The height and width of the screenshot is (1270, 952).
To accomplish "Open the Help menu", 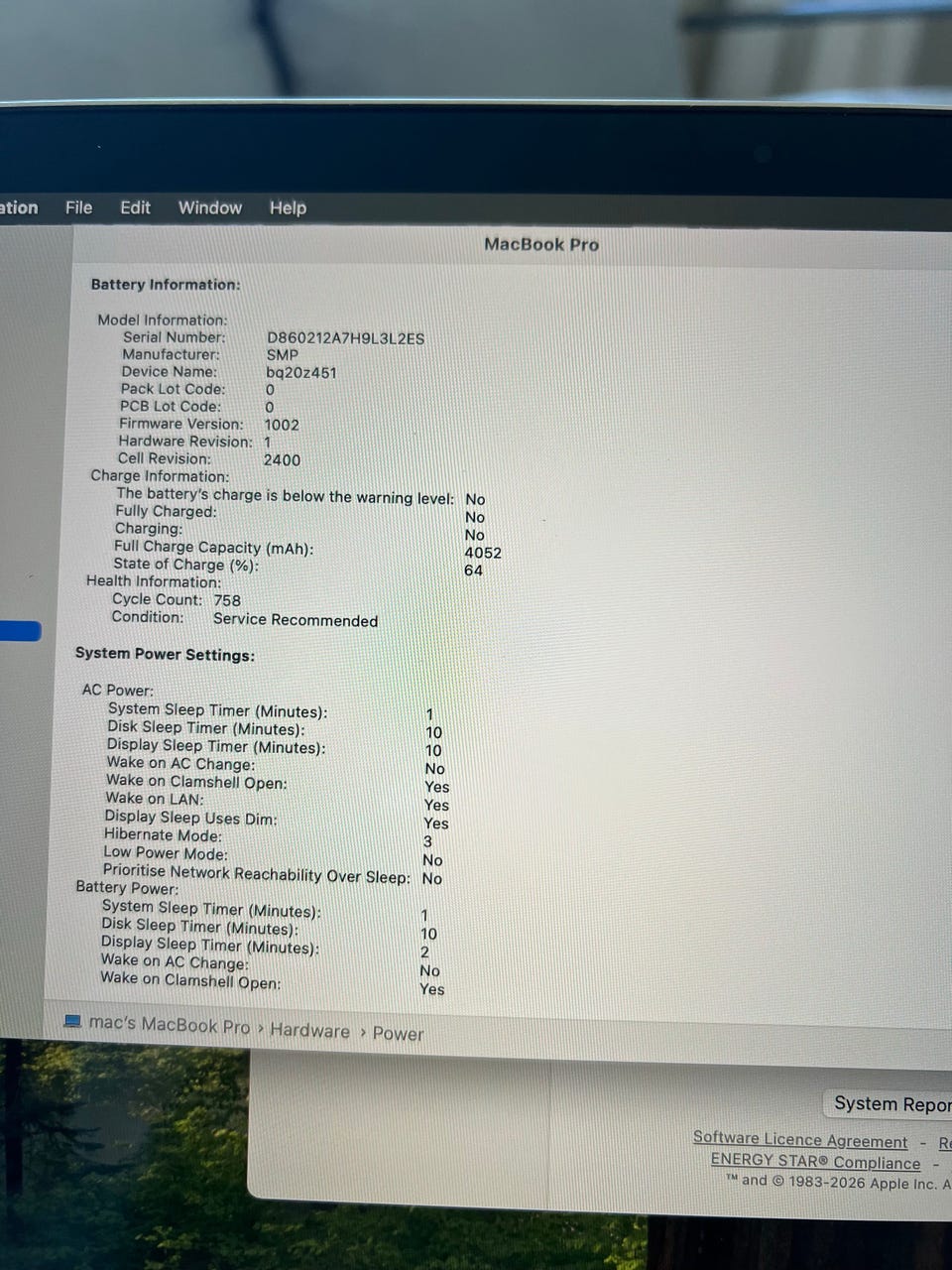I will click(x=288, y=207).
